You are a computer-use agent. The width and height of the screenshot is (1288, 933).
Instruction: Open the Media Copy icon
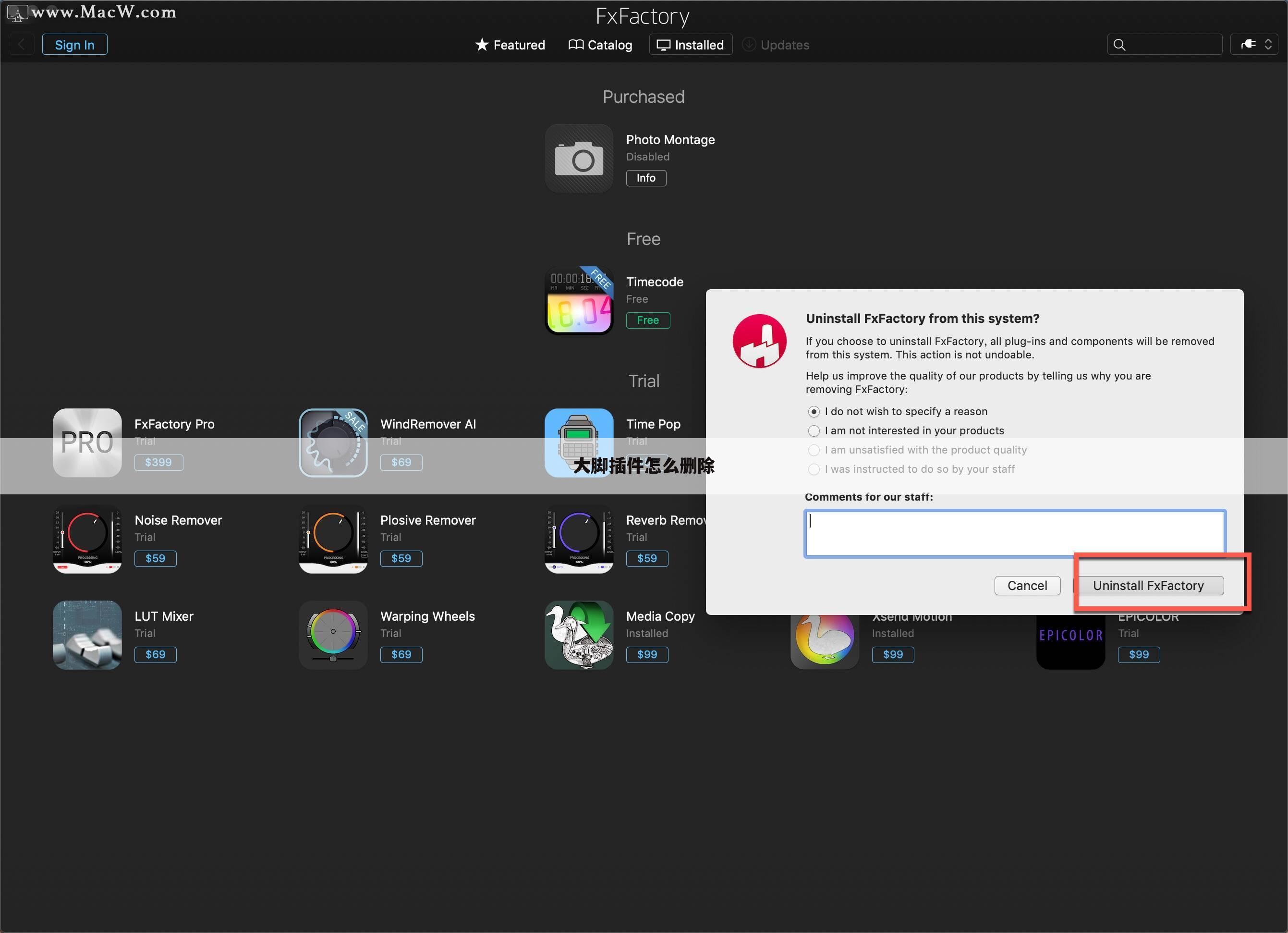tap(579, 635)
